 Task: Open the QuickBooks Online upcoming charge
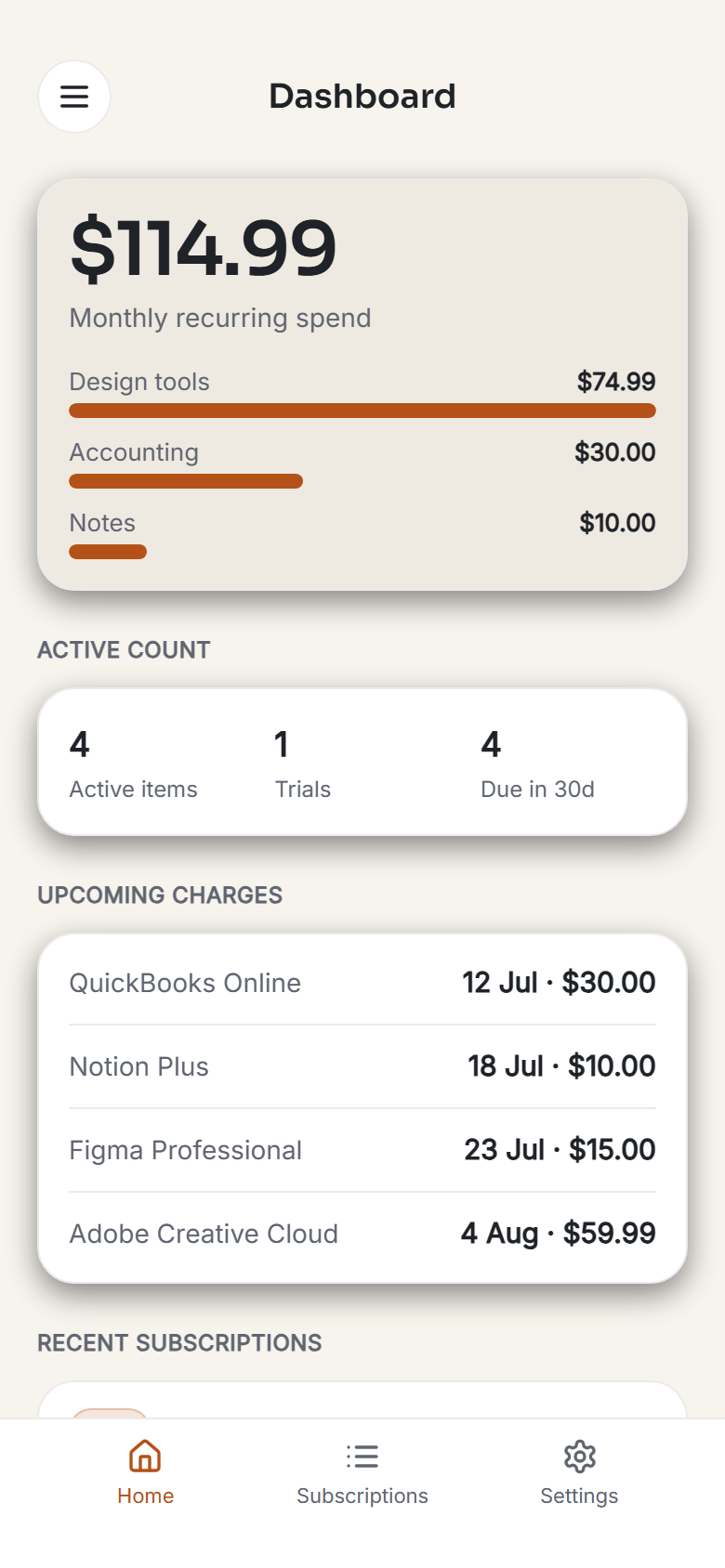click(x=362, y=983)
